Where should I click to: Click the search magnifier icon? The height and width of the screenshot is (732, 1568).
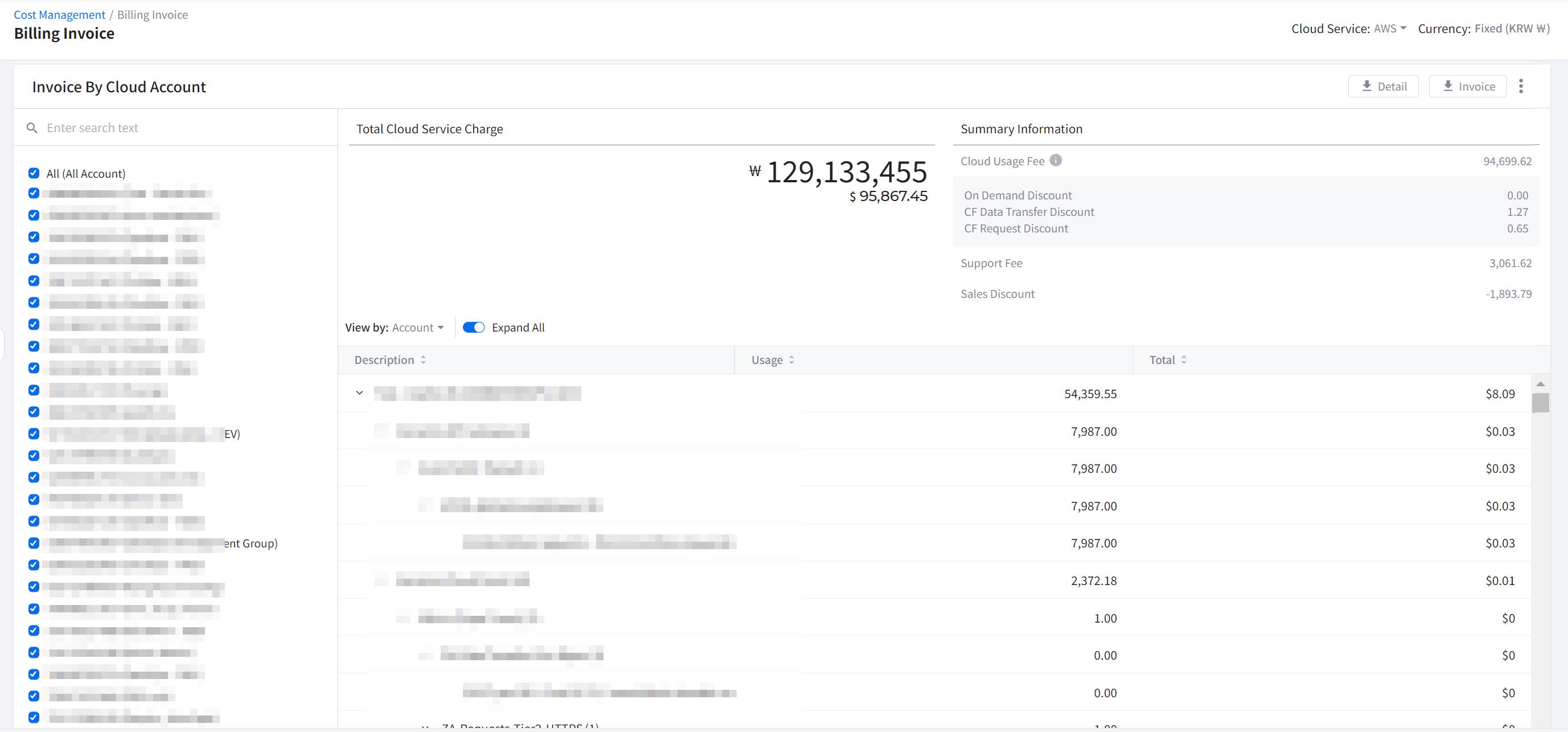32,128
